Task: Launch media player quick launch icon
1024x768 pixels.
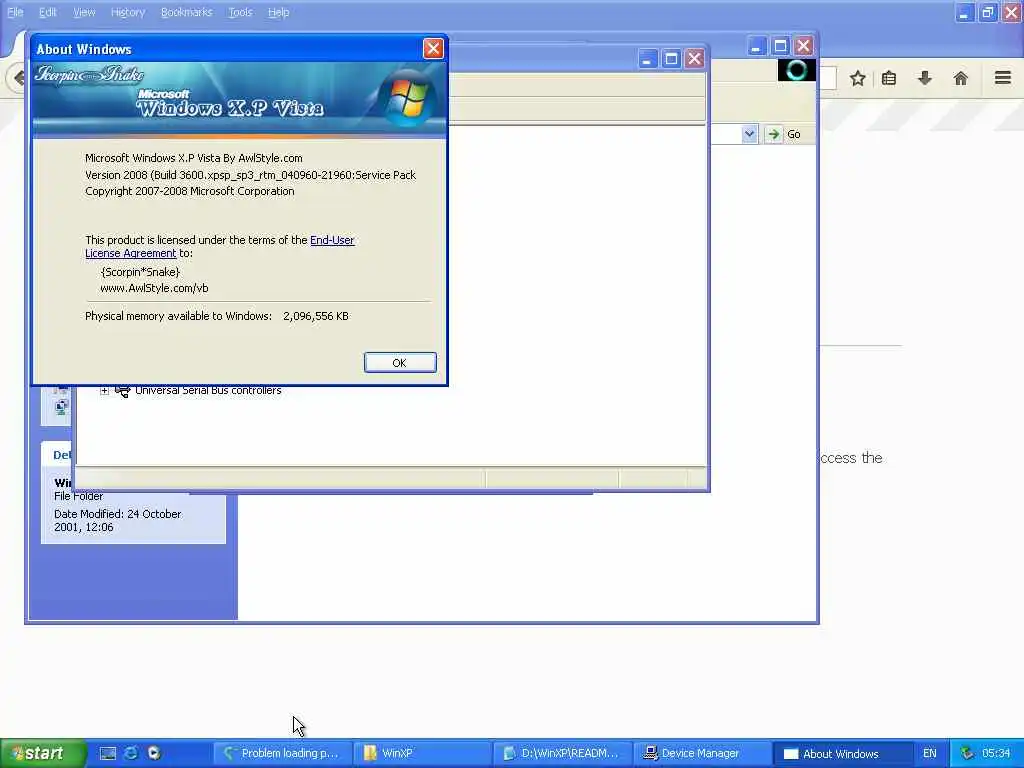Action: (x=154, y=753)
